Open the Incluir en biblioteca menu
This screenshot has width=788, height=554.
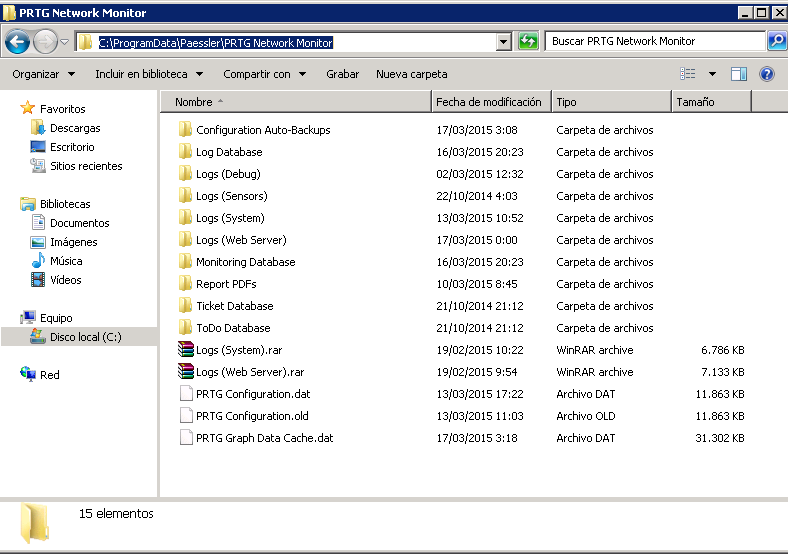pos(149,74)
